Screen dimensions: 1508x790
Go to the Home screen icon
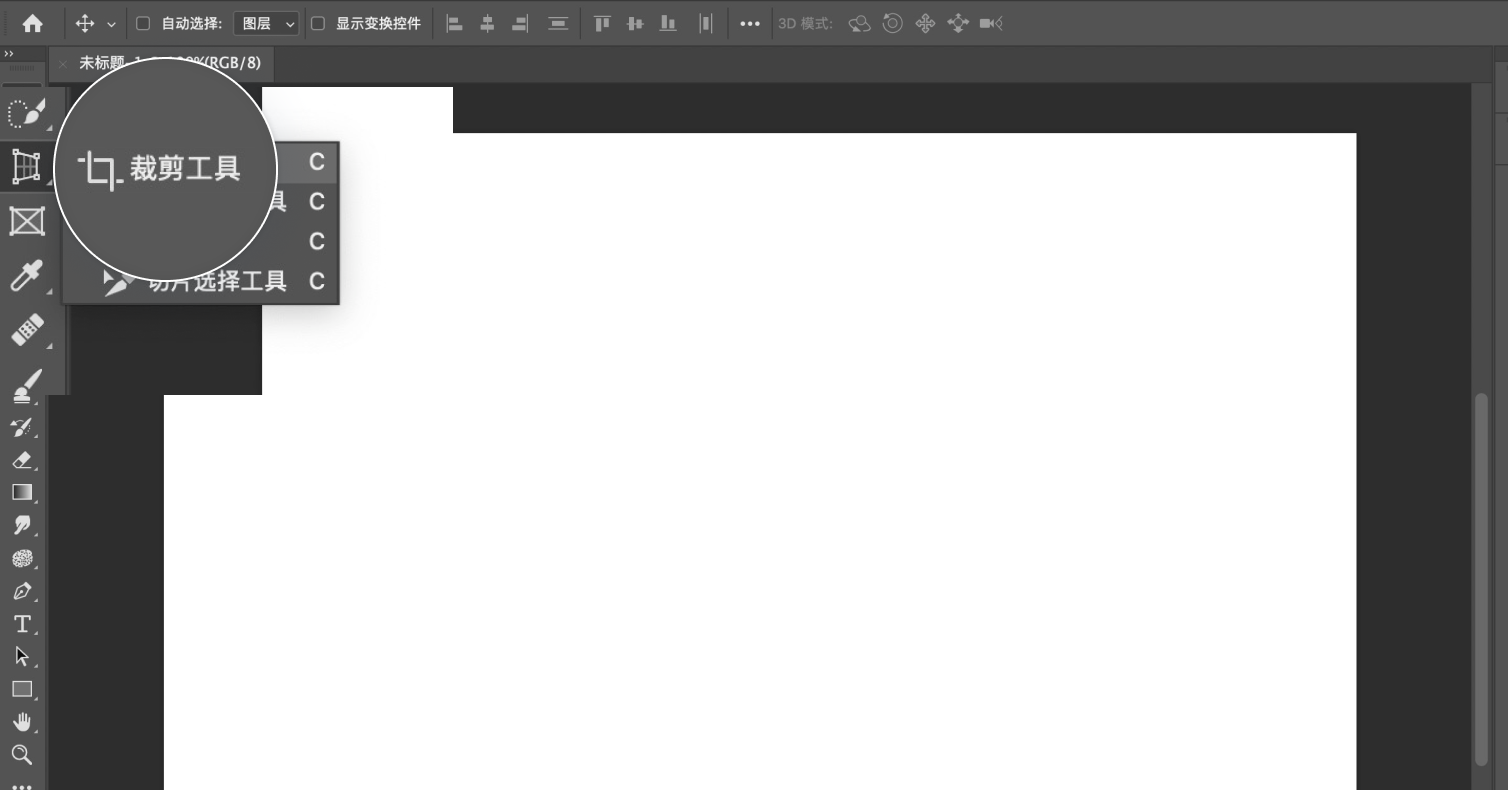[x=33, y=24]
